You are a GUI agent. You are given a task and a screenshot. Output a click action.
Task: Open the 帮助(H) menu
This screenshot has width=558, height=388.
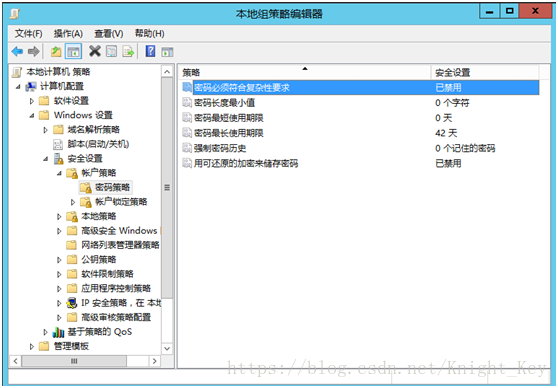click(x=149, y=33)
